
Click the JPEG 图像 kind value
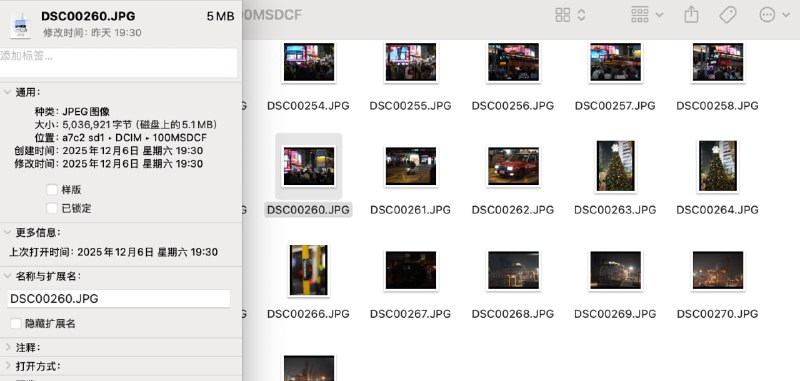pyautogui.click(x=86, y=112)
